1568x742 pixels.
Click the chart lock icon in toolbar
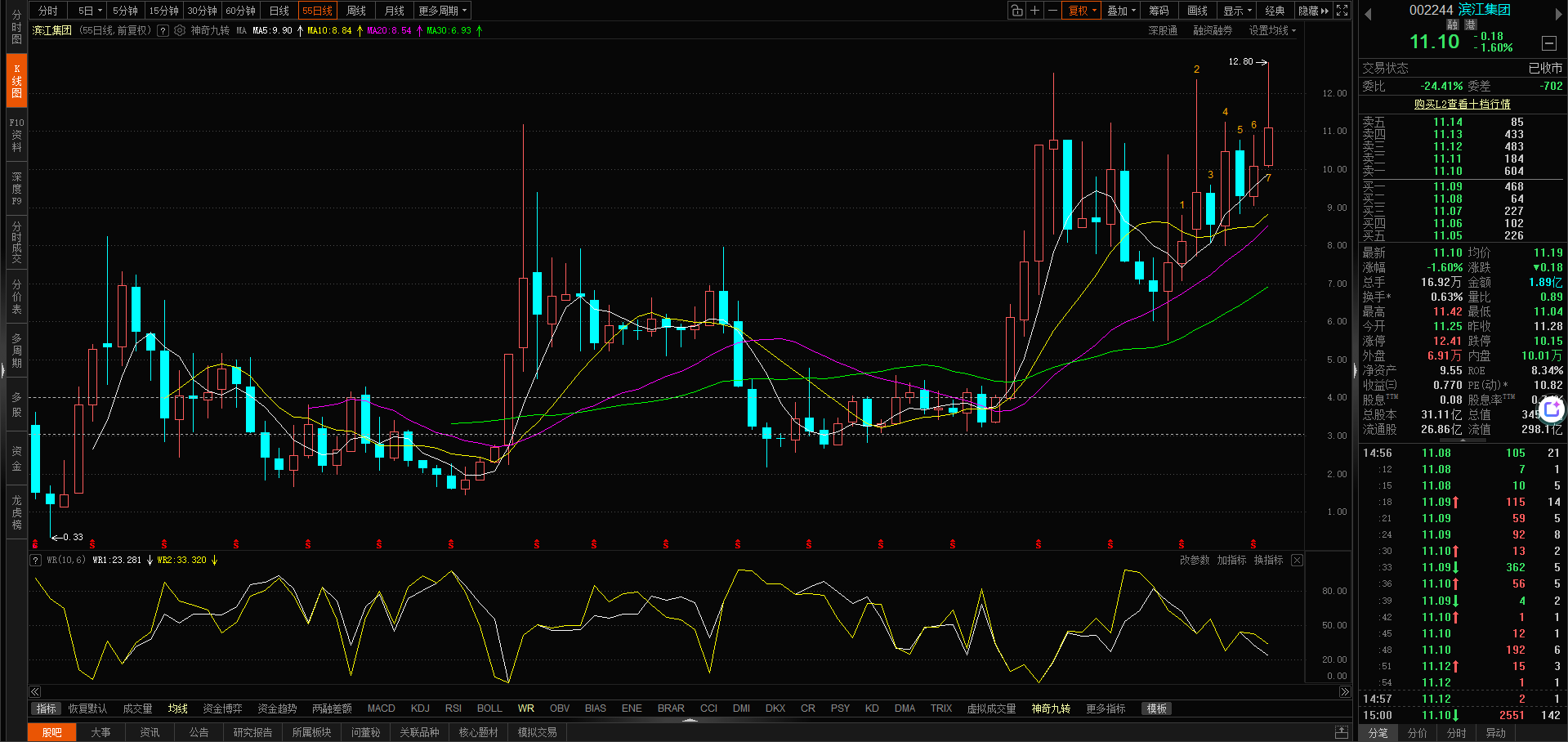pyautogui.click(x=1016, y=11)
